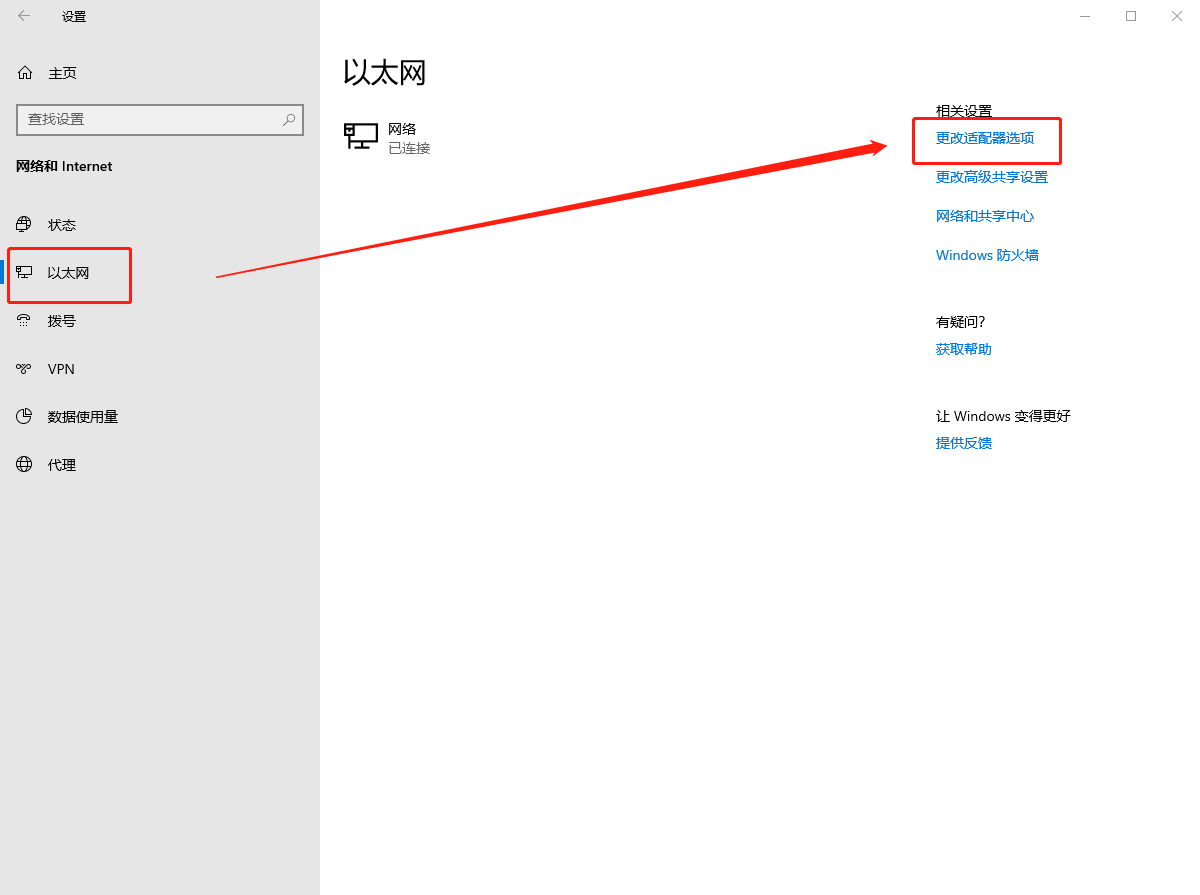Click the 有疑问? heading
1200x895 pixels.
961,322
